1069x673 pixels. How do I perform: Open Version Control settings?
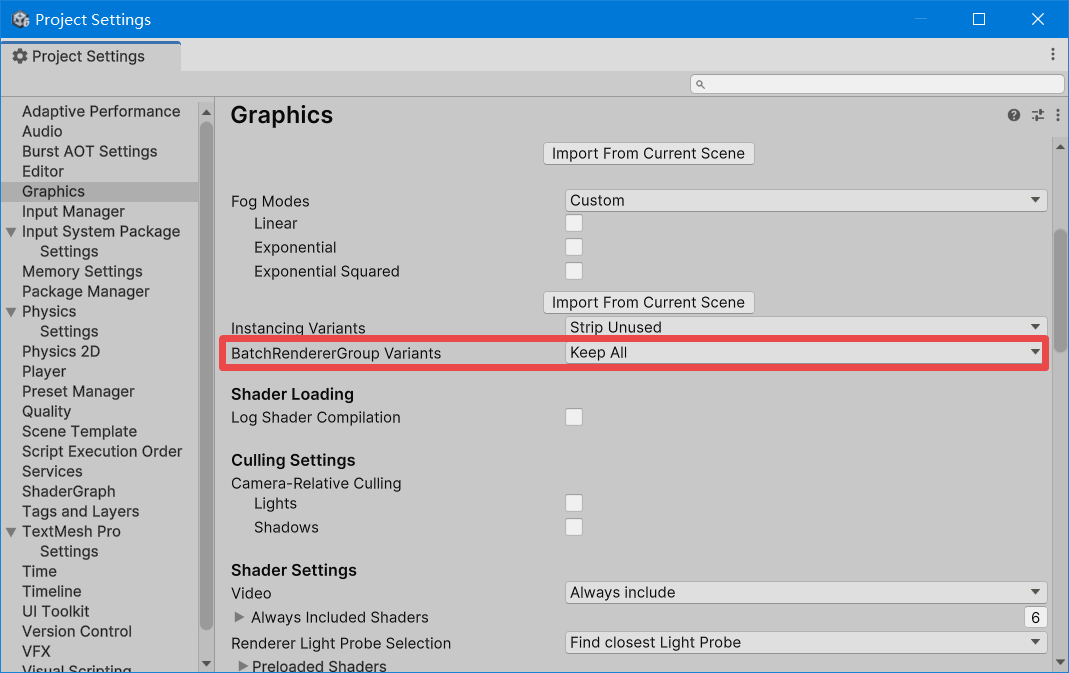[x=76, y=631]
